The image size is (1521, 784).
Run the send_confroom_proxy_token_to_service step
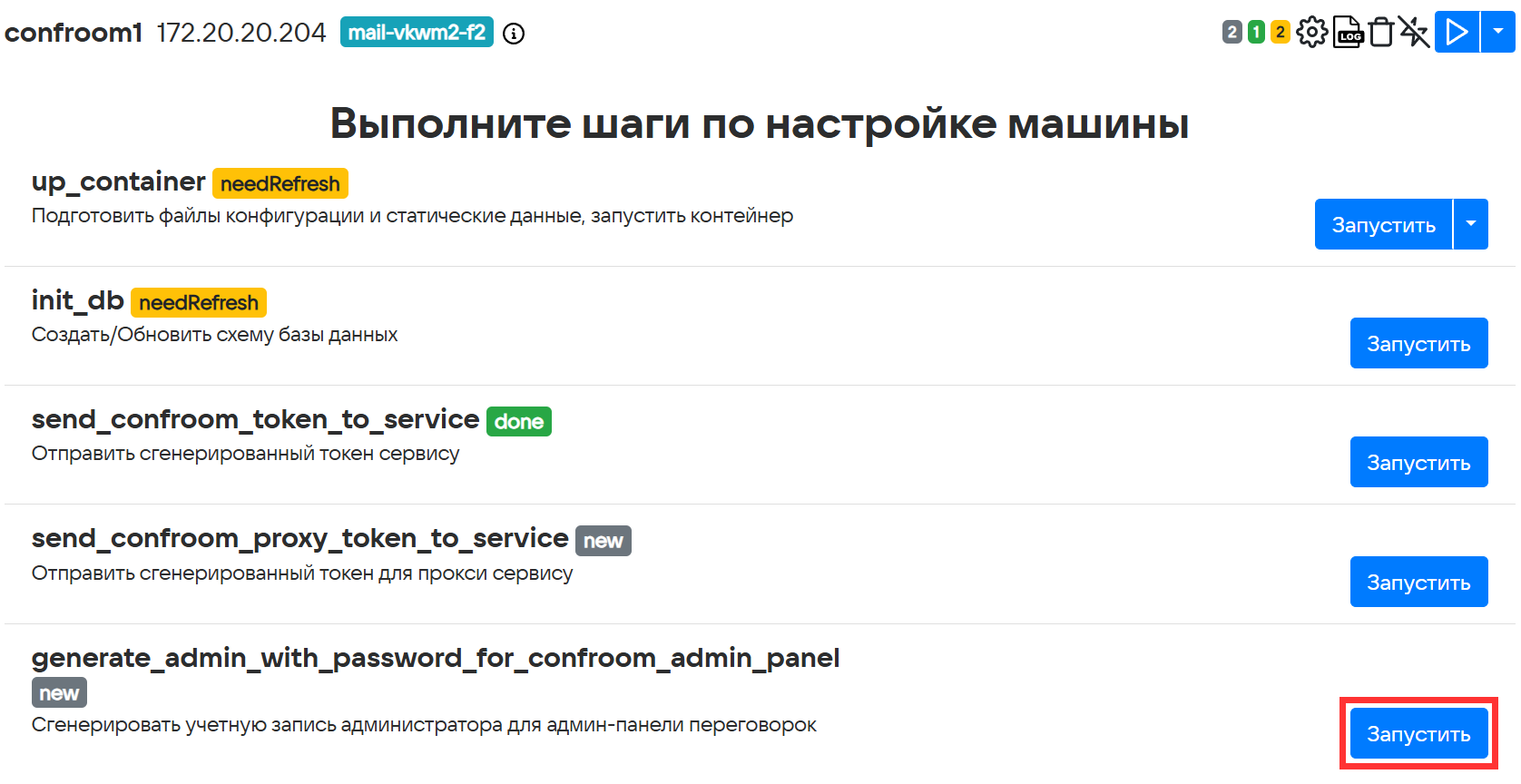1418,582
